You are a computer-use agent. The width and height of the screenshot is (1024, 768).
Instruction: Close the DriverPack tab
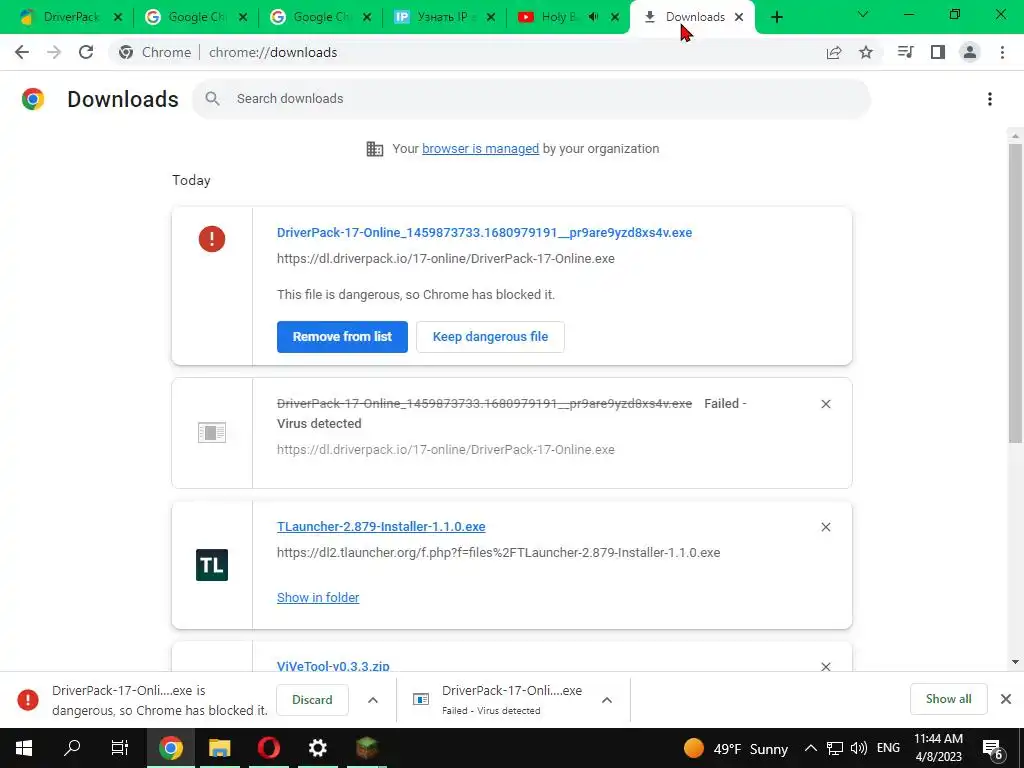(118, 18)
